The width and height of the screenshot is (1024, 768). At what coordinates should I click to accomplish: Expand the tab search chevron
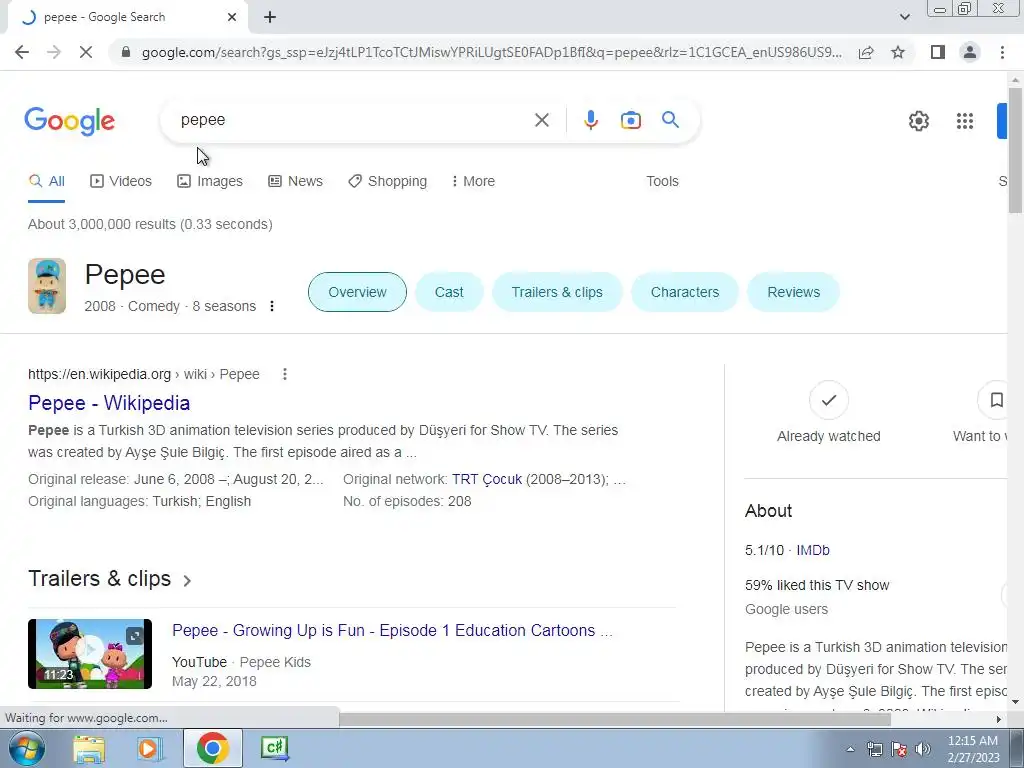(x=904, y=17)
